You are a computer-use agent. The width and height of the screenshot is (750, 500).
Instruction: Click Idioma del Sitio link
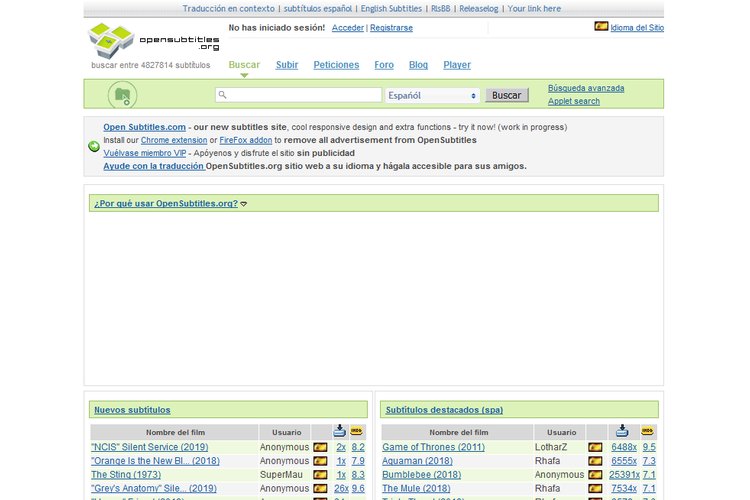click(637, 28)
